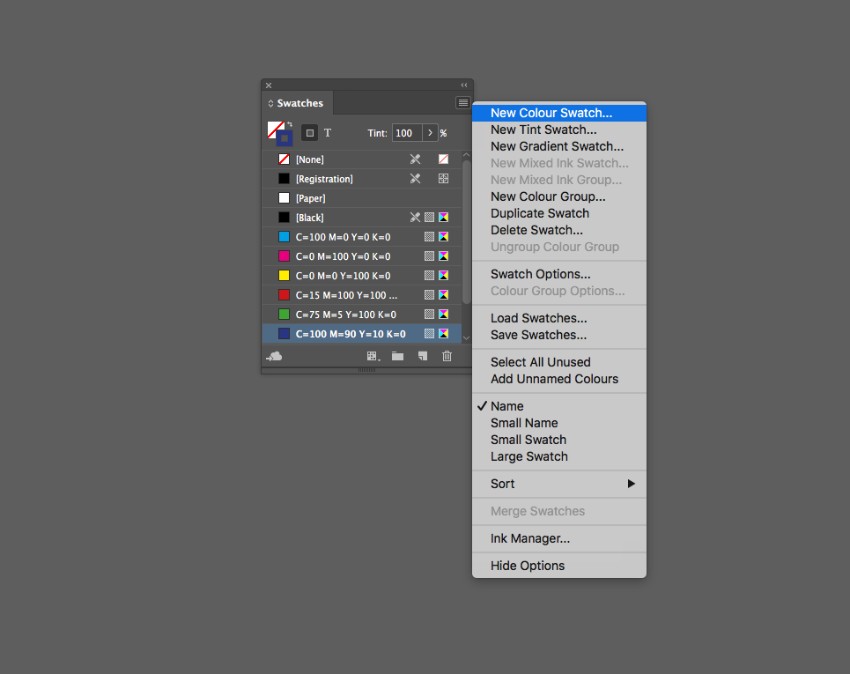Screen dimensions: 850x674
Task: Click the new swatch icon
Action: [x=423, y=356]
